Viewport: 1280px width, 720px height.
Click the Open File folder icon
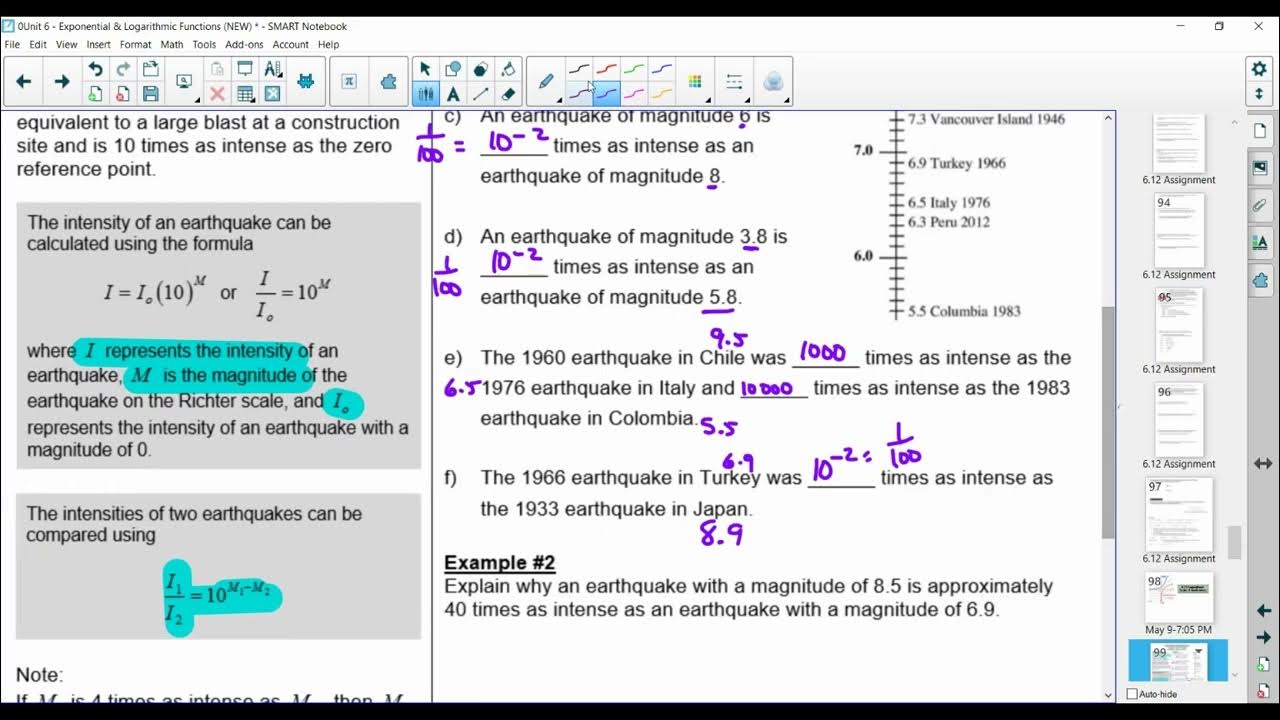tap(151, 70)
